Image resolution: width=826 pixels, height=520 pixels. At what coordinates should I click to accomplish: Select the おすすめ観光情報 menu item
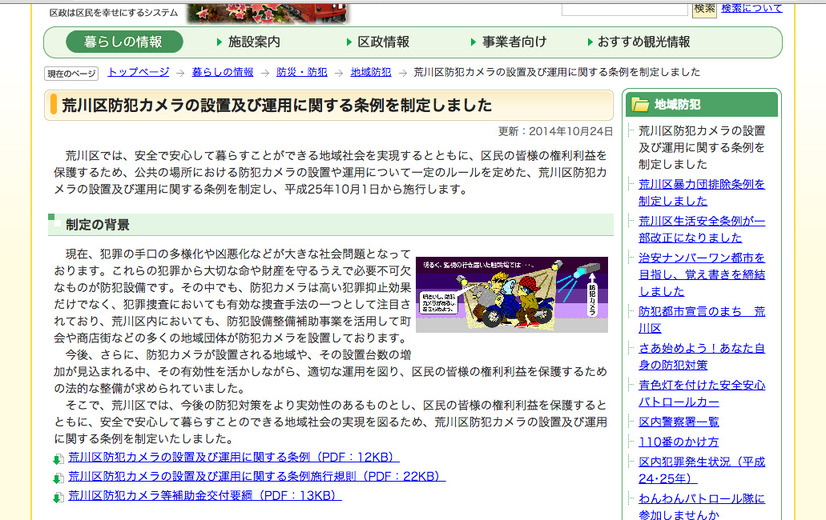pyautogui.click(x=643, y=42)
